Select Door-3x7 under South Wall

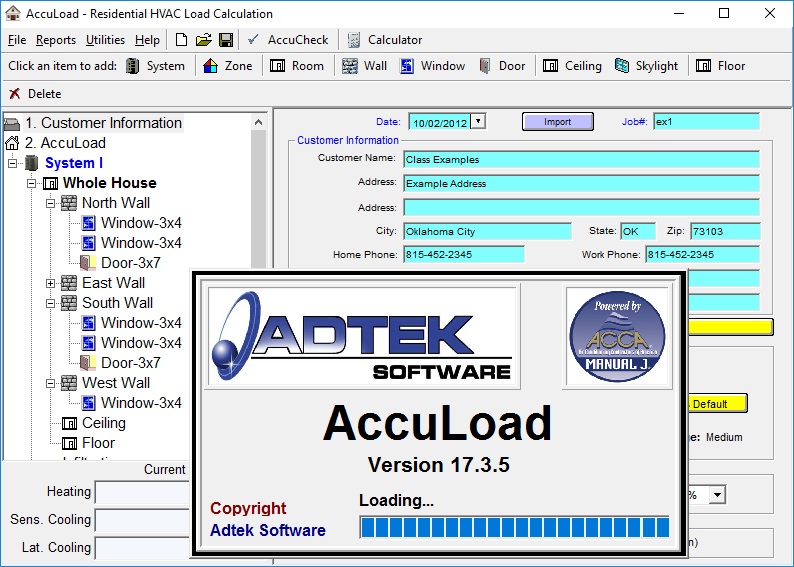131,362
